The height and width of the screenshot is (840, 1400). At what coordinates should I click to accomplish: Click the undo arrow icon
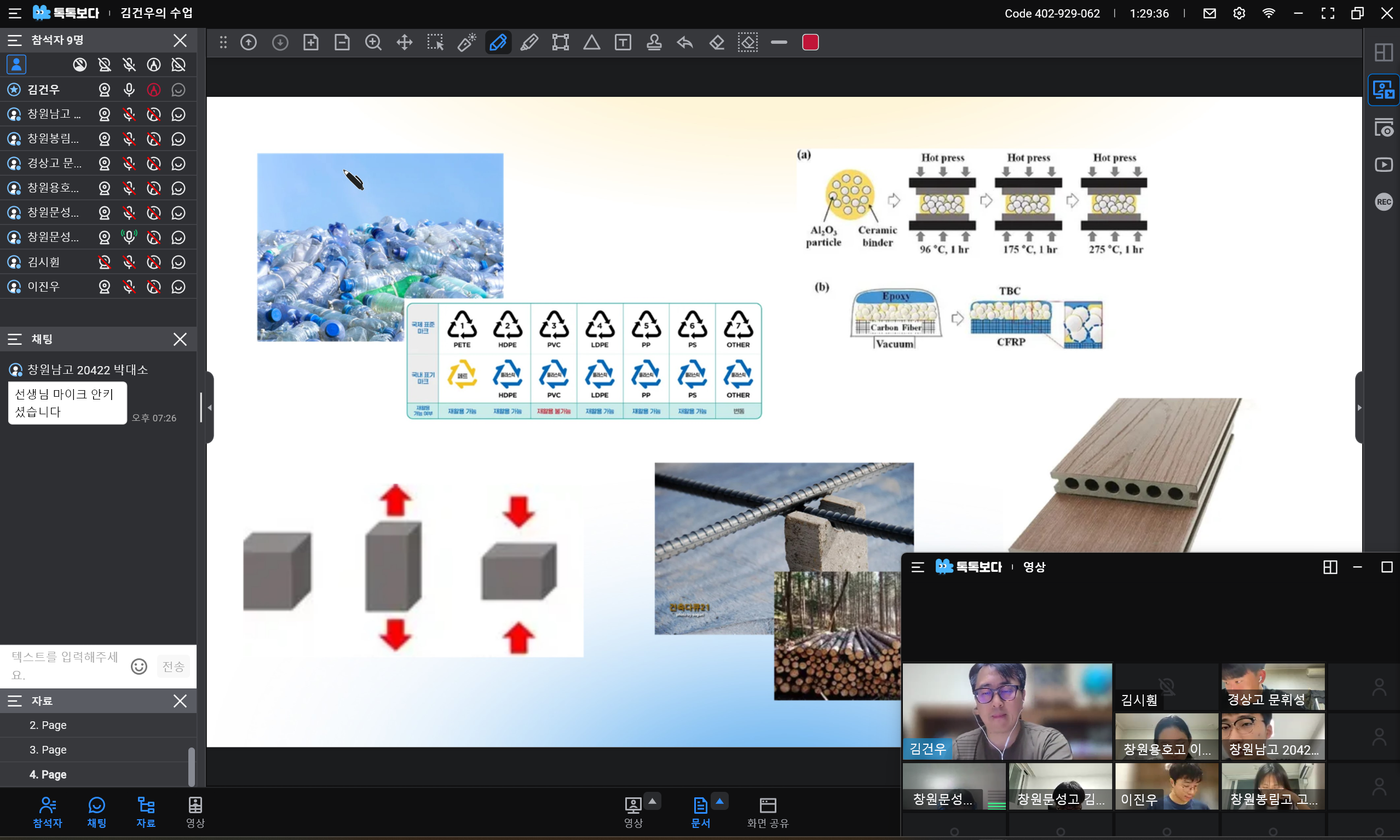point(685,43)
